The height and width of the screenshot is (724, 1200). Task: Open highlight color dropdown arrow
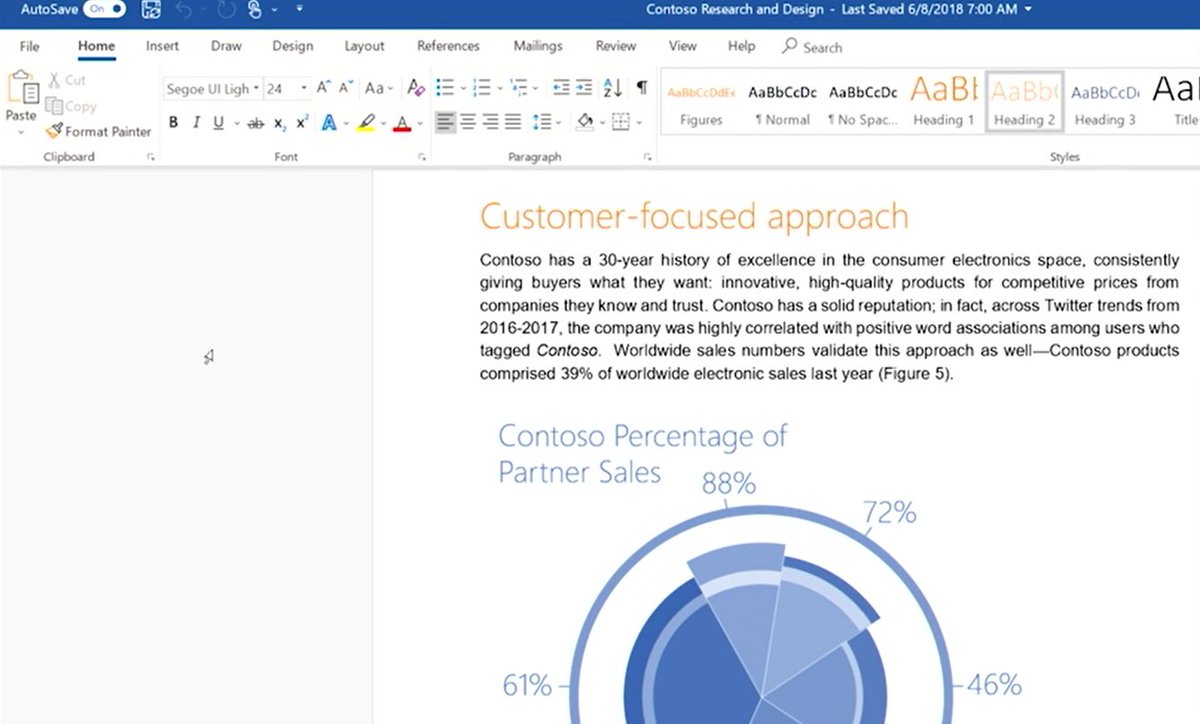(384, 124)
